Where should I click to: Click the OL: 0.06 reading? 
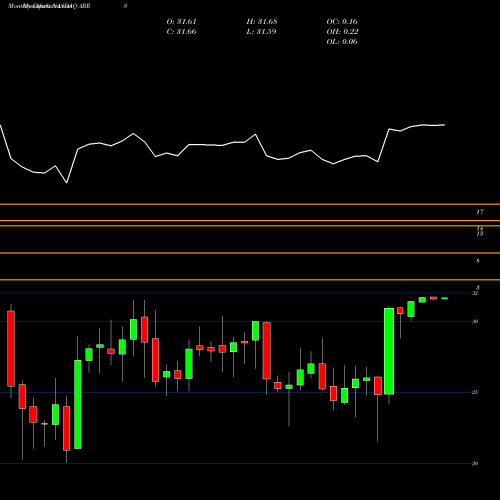coord(342,42)
